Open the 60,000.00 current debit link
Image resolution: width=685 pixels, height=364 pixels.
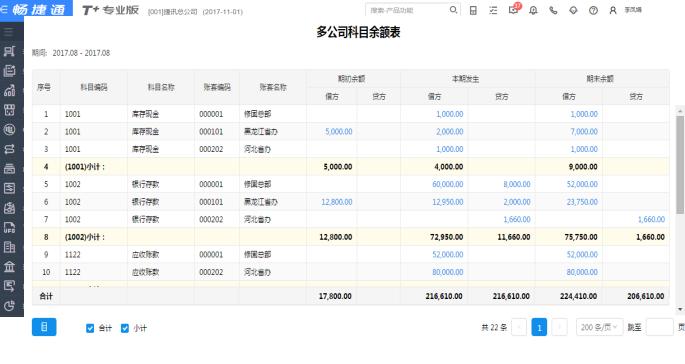tap(448, 184)
